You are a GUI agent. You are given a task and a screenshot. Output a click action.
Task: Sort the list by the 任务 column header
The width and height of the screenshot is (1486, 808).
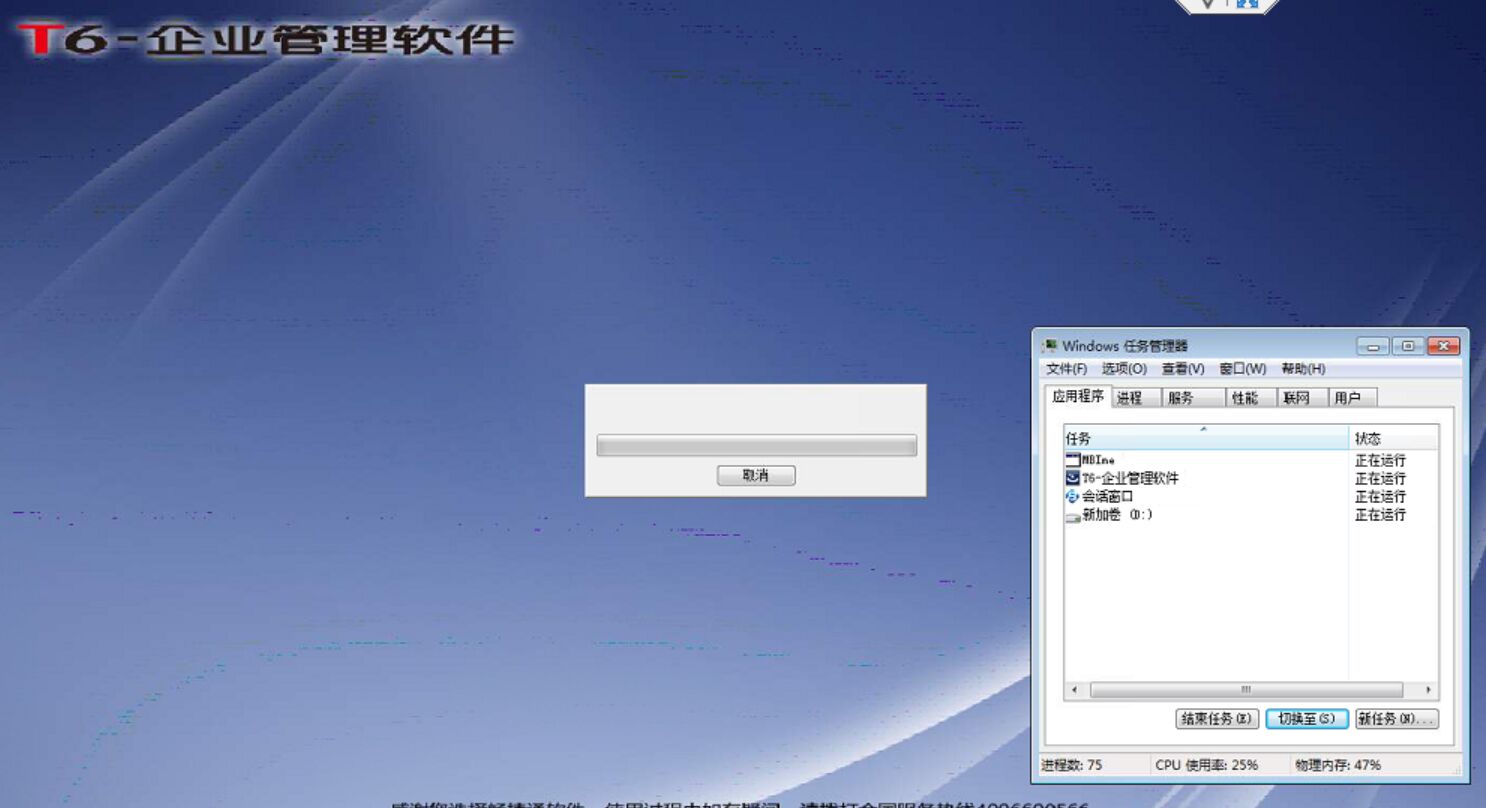(1206, 438)
